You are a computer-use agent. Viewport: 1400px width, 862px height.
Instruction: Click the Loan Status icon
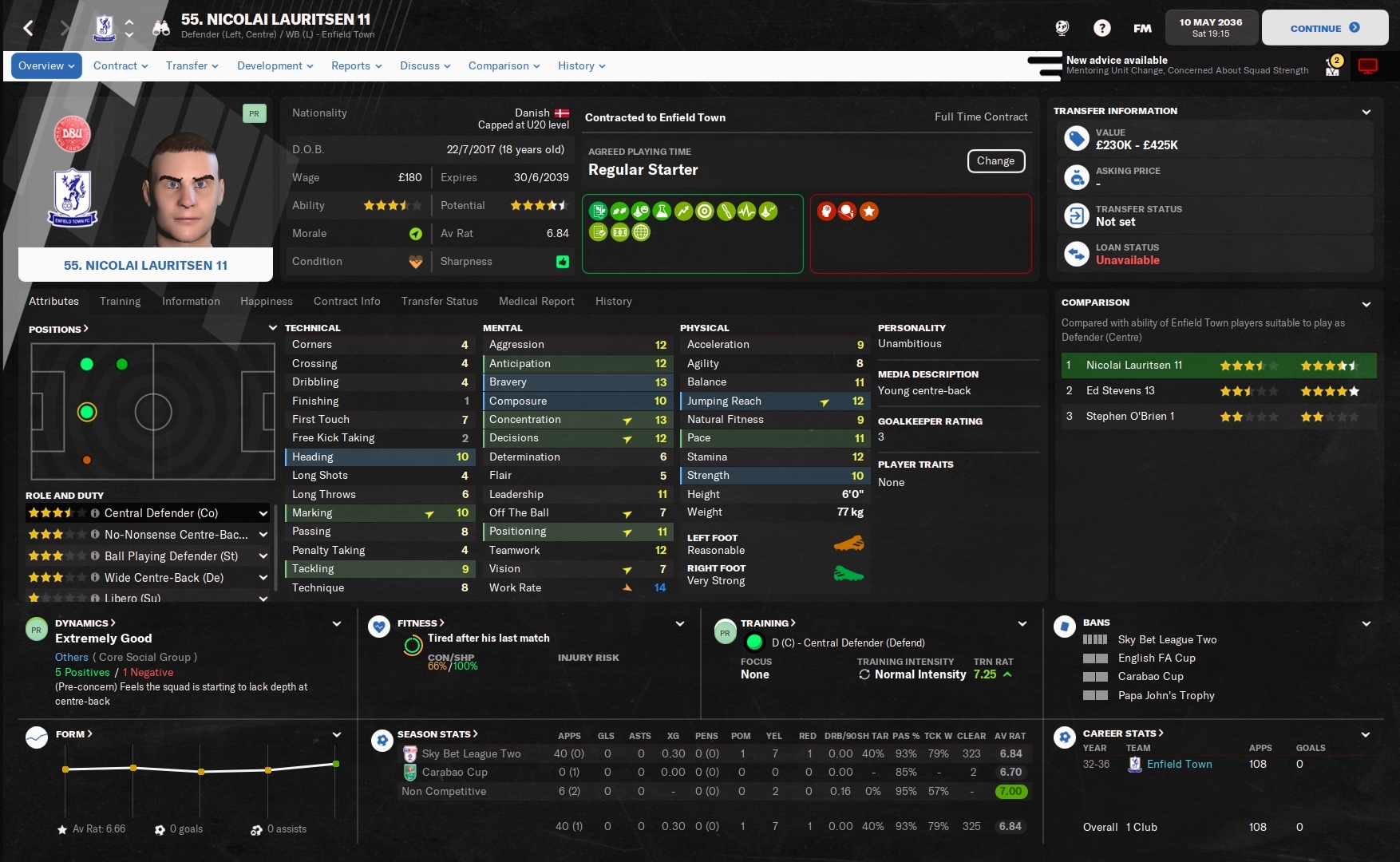click(x=1077, y=254)
